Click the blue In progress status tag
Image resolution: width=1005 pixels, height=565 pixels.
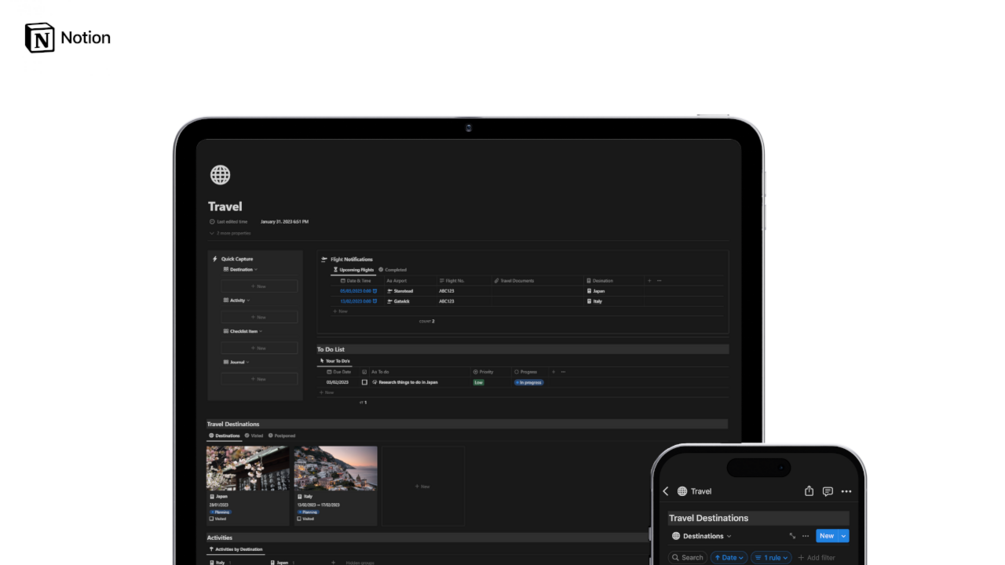tap(529, 382)
